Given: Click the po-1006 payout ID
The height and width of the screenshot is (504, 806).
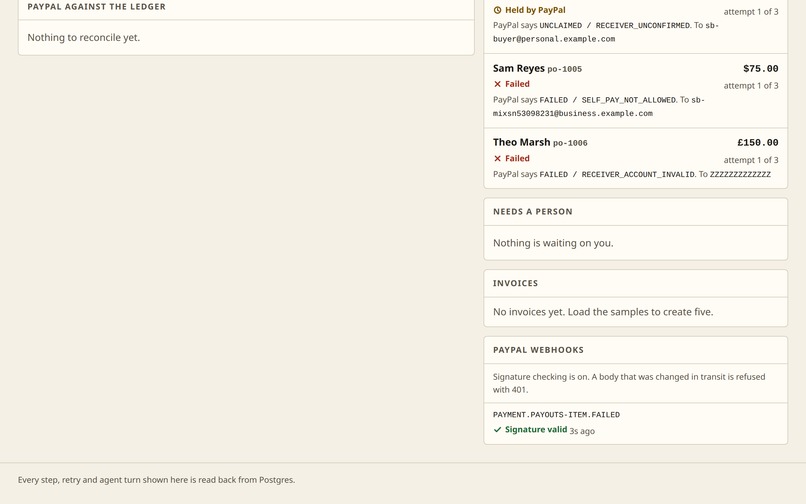Looking at the screenshot, I should [570, 143].
